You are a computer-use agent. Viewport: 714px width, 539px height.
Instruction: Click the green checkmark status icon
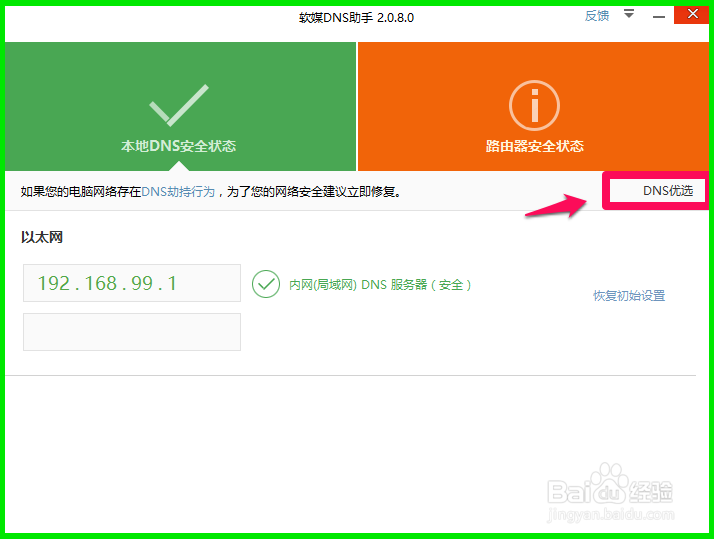click(x=266, y=284)
